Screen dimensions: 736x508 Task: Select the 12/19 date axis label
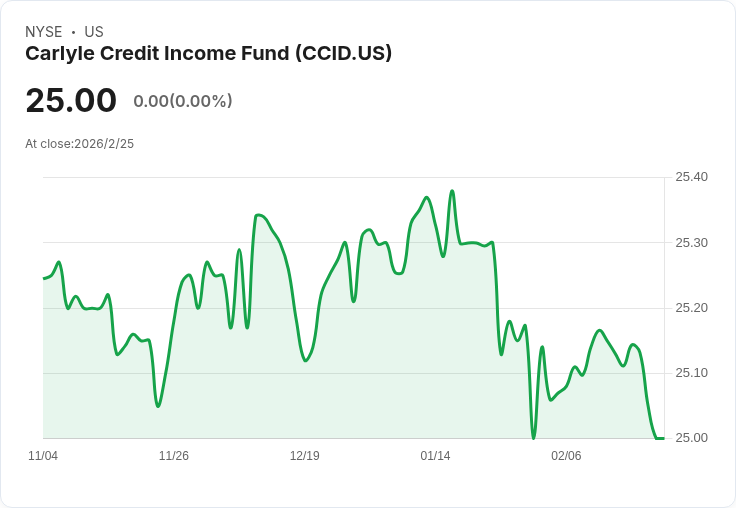(305, 456)
